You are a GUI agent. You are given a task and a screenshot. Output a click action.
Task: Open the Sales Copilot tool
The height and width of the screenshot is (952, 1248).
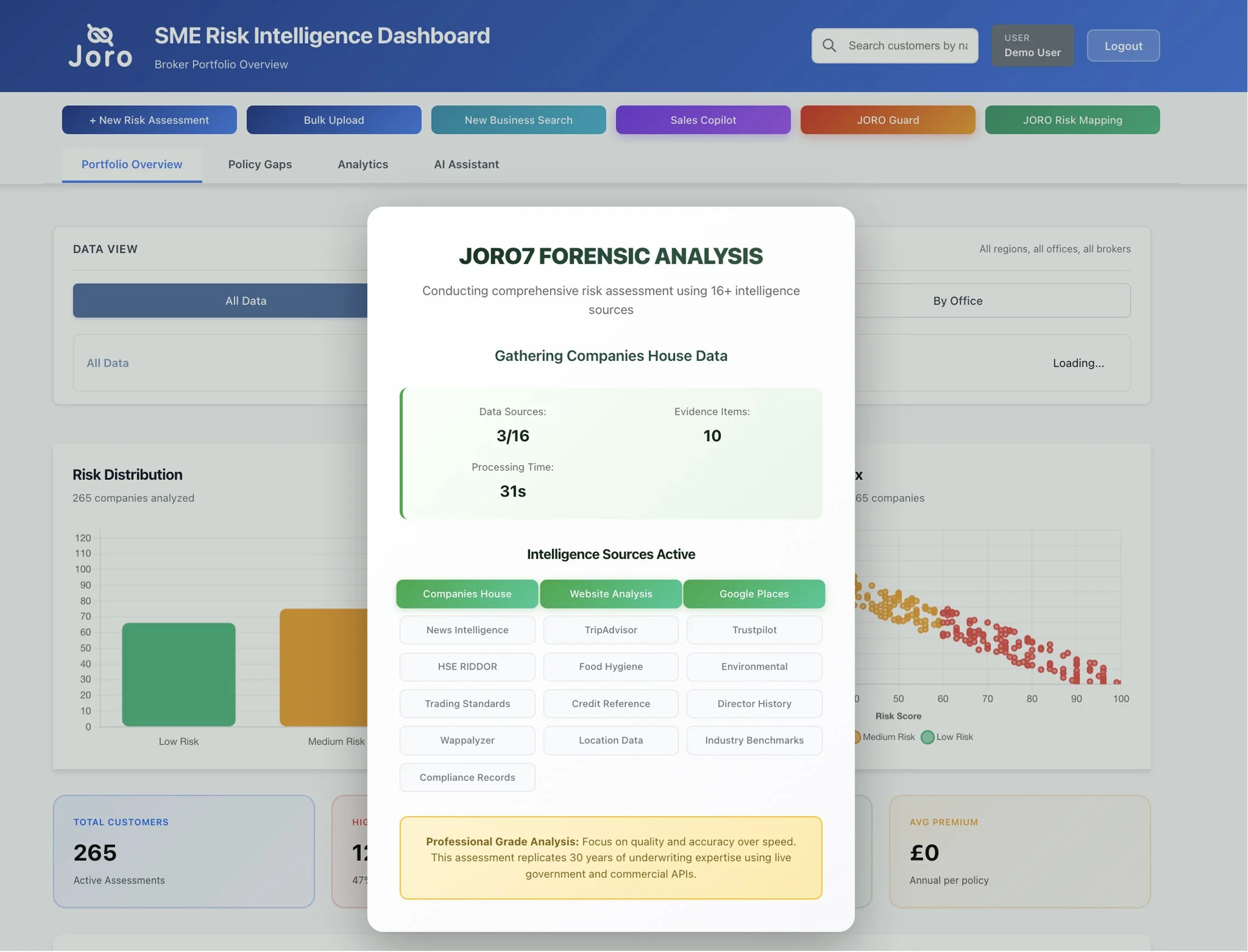tap(703, 120)
